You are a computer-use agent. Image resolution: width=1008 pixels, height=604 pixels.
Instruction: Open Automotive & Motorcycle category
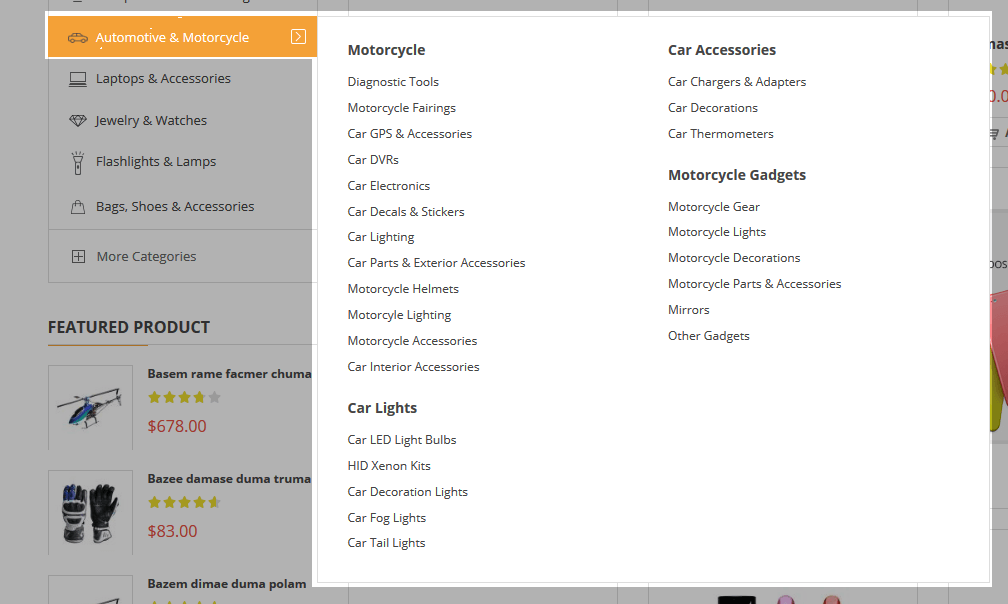click(172, 37)
